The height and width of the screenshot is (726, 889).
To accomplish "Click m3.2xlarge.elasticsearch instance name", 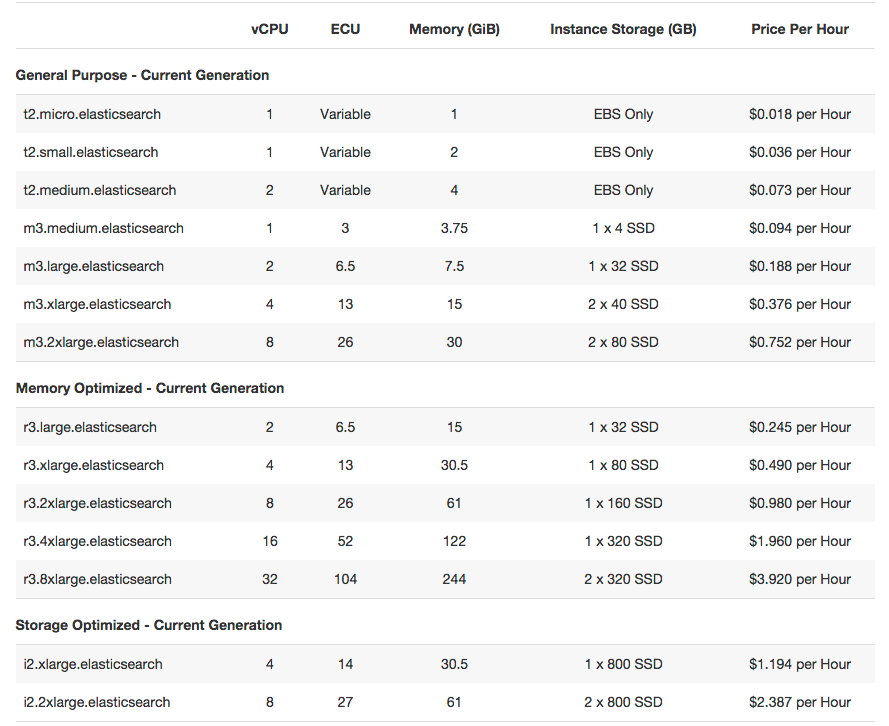I will click(101, 342).
